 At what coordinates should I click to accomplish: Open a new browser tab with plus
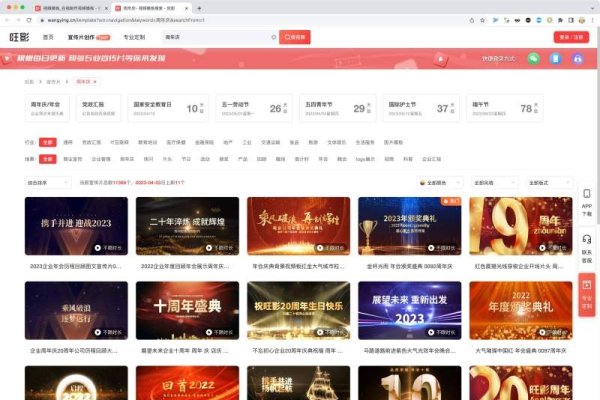point(199,8)
